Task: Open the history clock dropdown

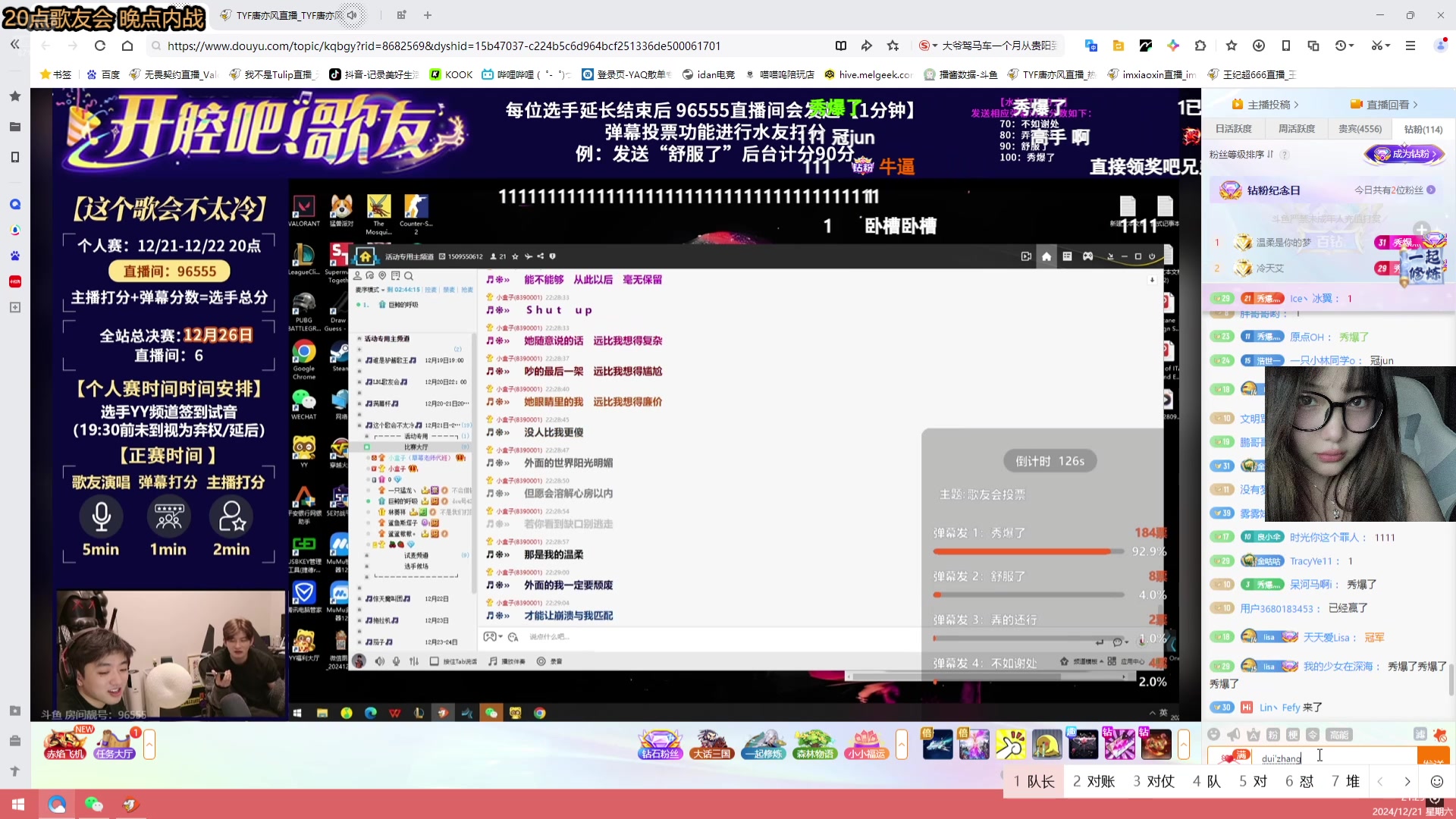Action: point(1345,45)
